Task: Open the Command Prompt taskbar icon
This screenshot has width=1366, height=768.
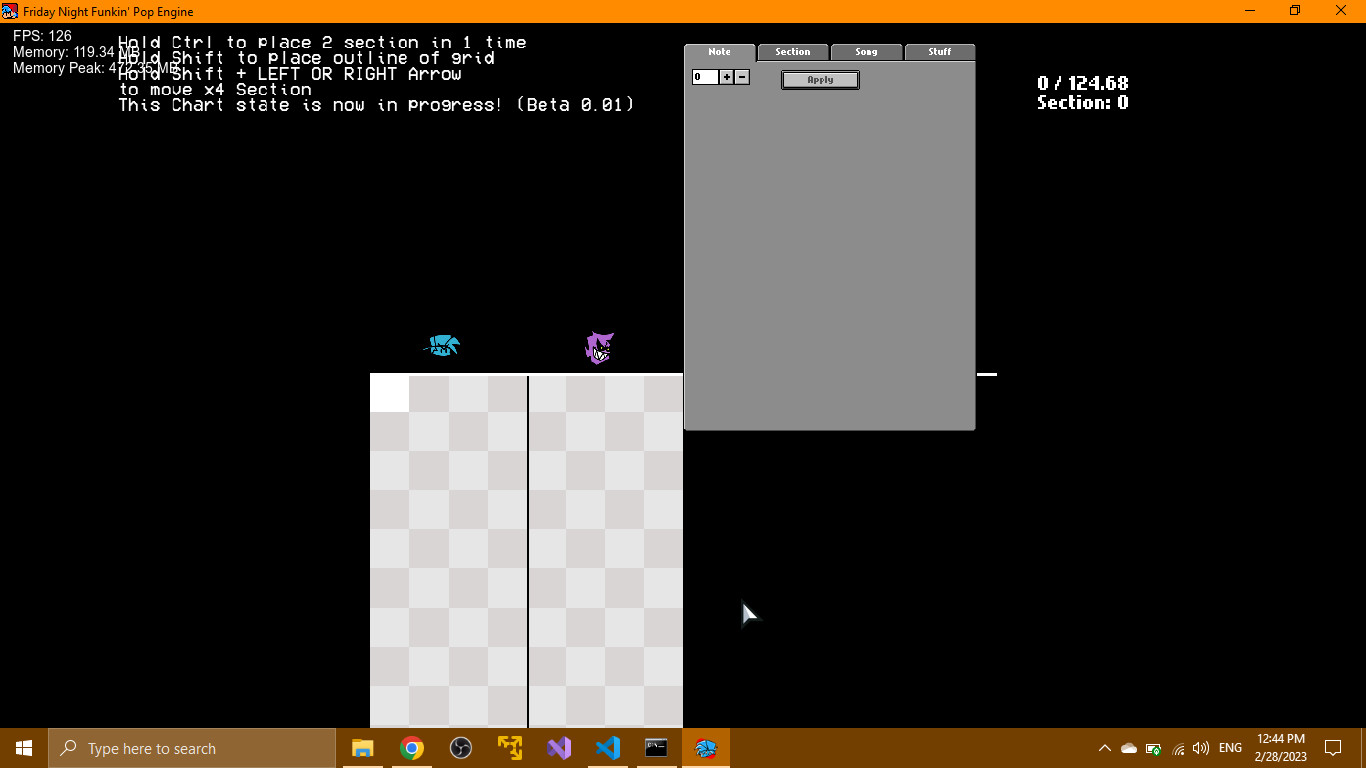Action: click(656, 748)
